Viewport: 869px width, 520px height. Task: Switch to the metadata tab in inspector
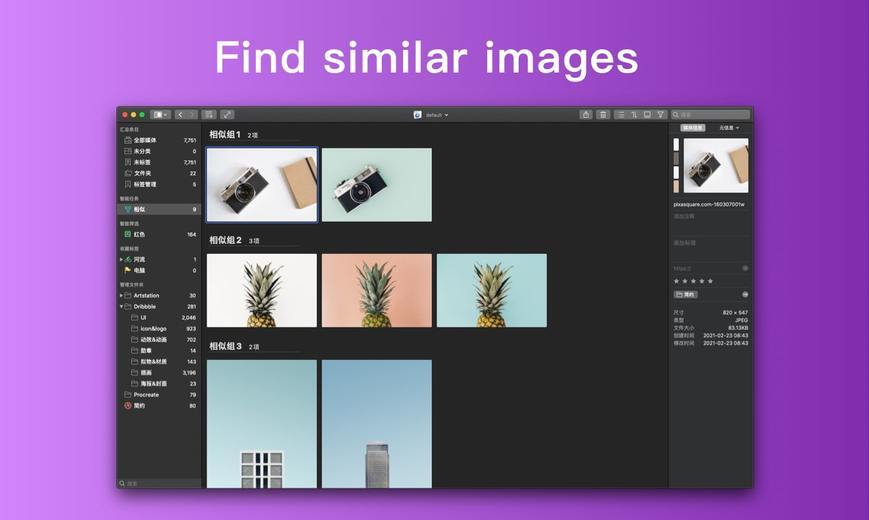coord(729,128)
